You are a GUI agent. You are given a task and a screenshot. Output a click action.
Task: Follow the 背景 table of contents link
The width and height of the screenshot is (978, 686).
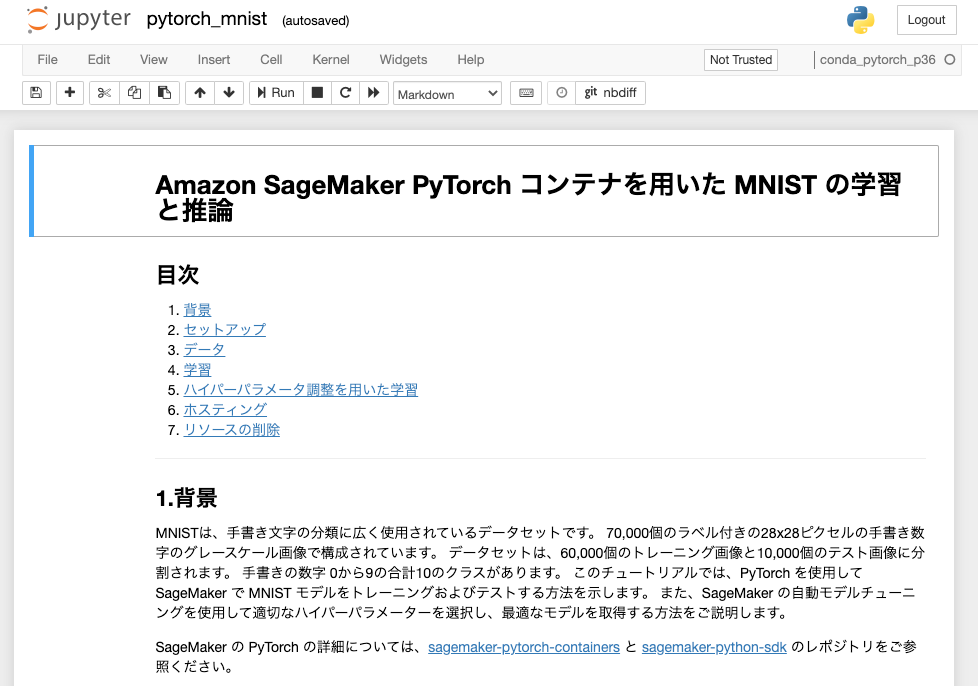[x=197, y=310]
